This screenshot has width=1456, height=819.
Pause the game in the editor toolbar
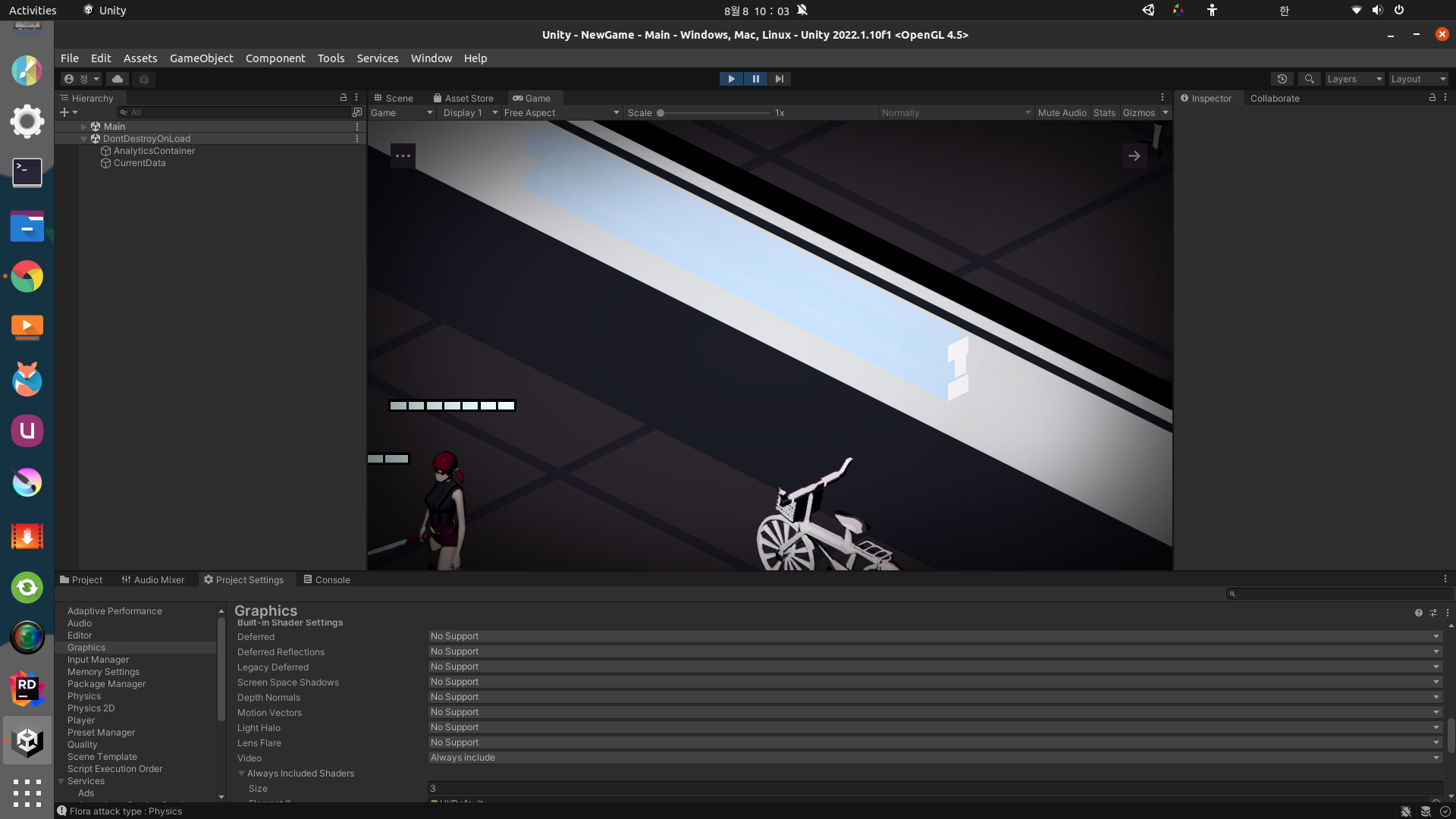[755, 79]
